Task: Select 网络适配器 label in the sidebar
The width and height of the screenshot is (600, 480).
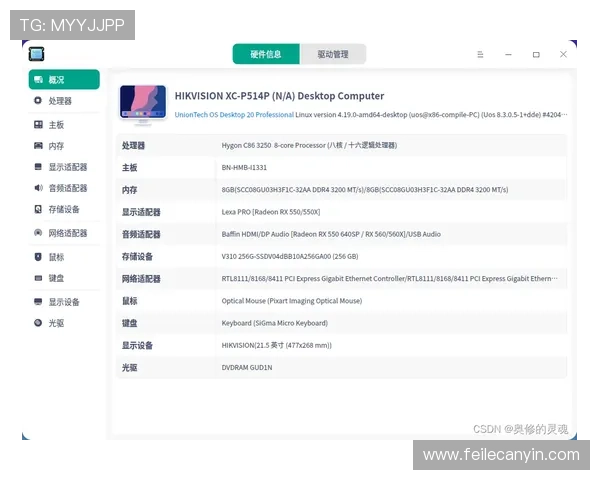Action: [x=68, y=233]
